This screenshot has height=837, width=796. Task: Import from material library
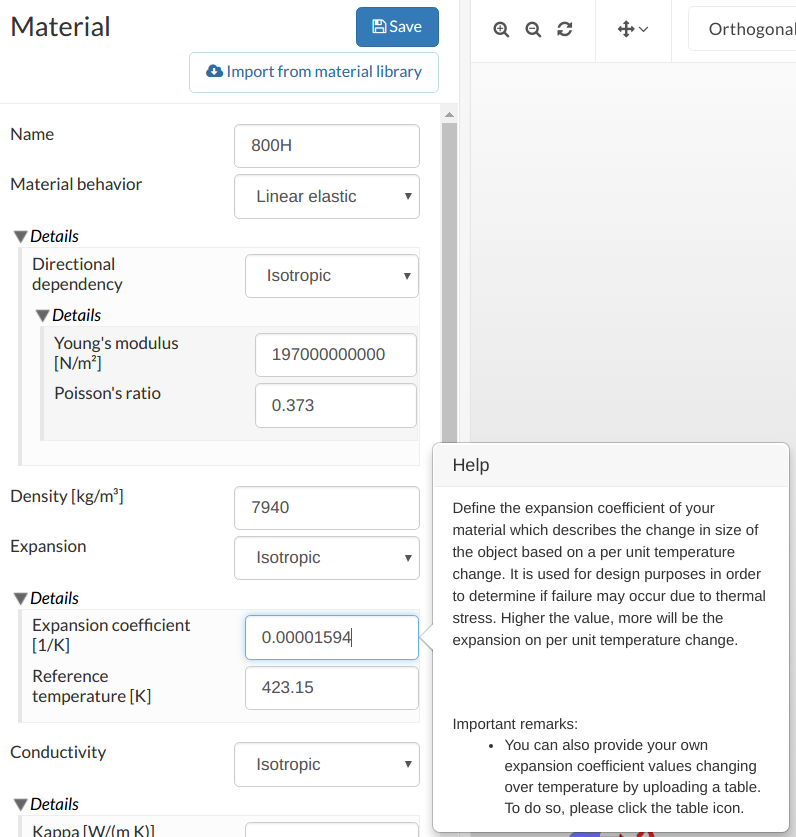314,72
